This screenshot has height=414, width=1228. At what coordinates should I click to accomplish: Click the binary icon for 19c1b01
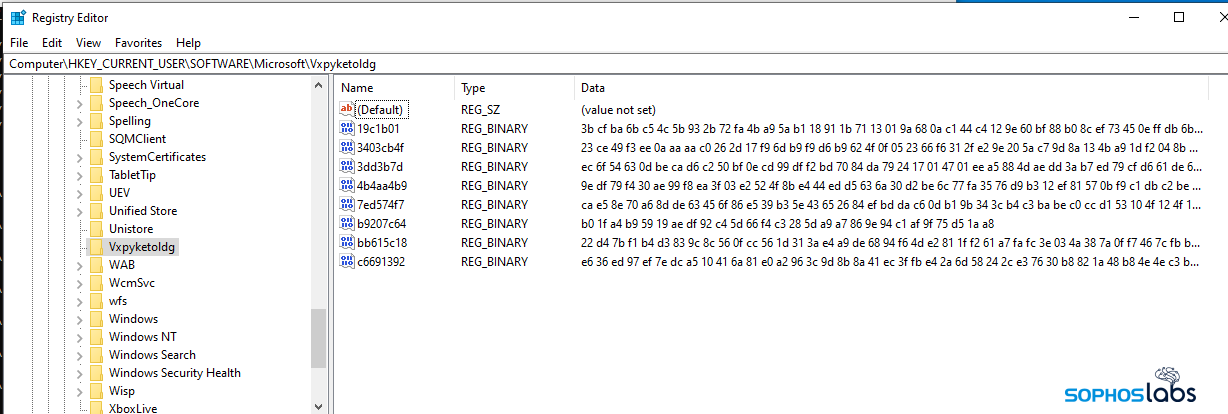347,128
